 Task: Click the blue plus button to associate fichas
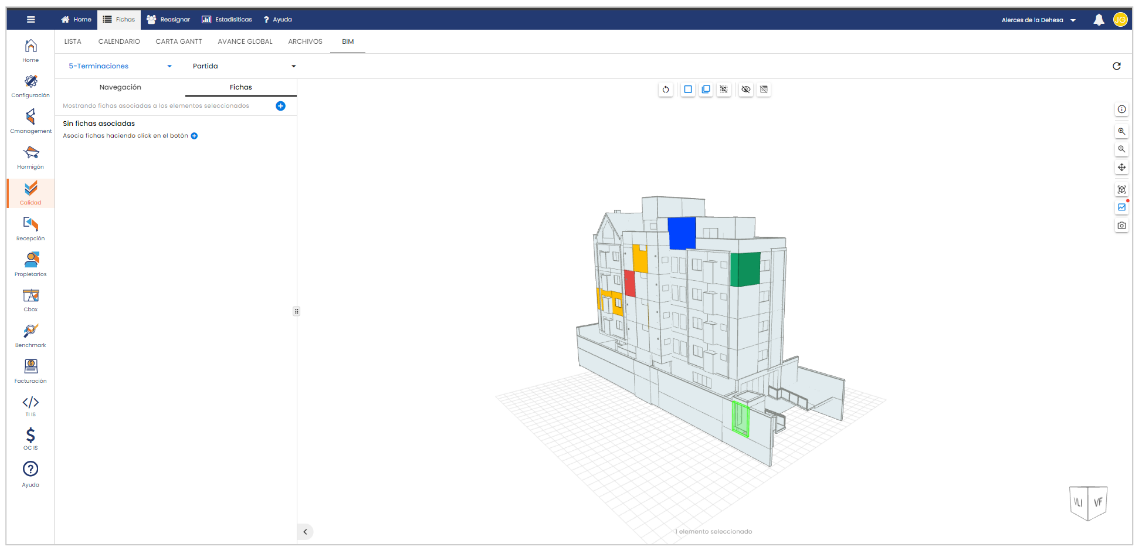(280, 105)
